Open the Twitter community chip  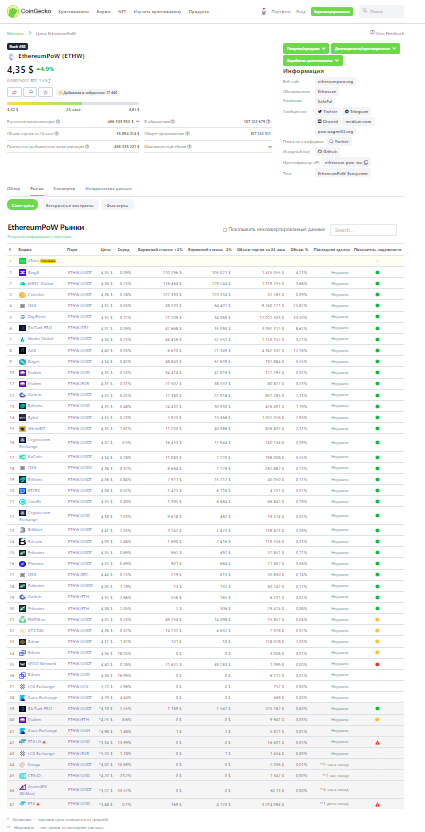[x=327, y=111]
